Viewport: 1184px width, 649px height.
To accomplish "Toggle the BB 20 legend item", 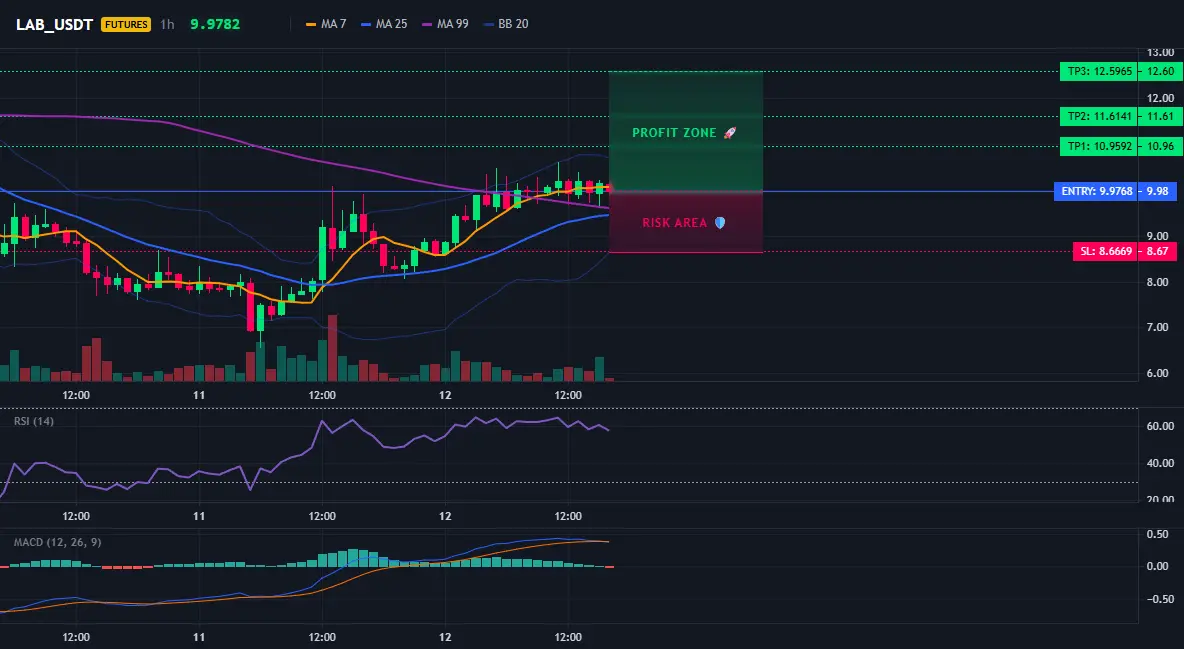I will pos(505,24).
